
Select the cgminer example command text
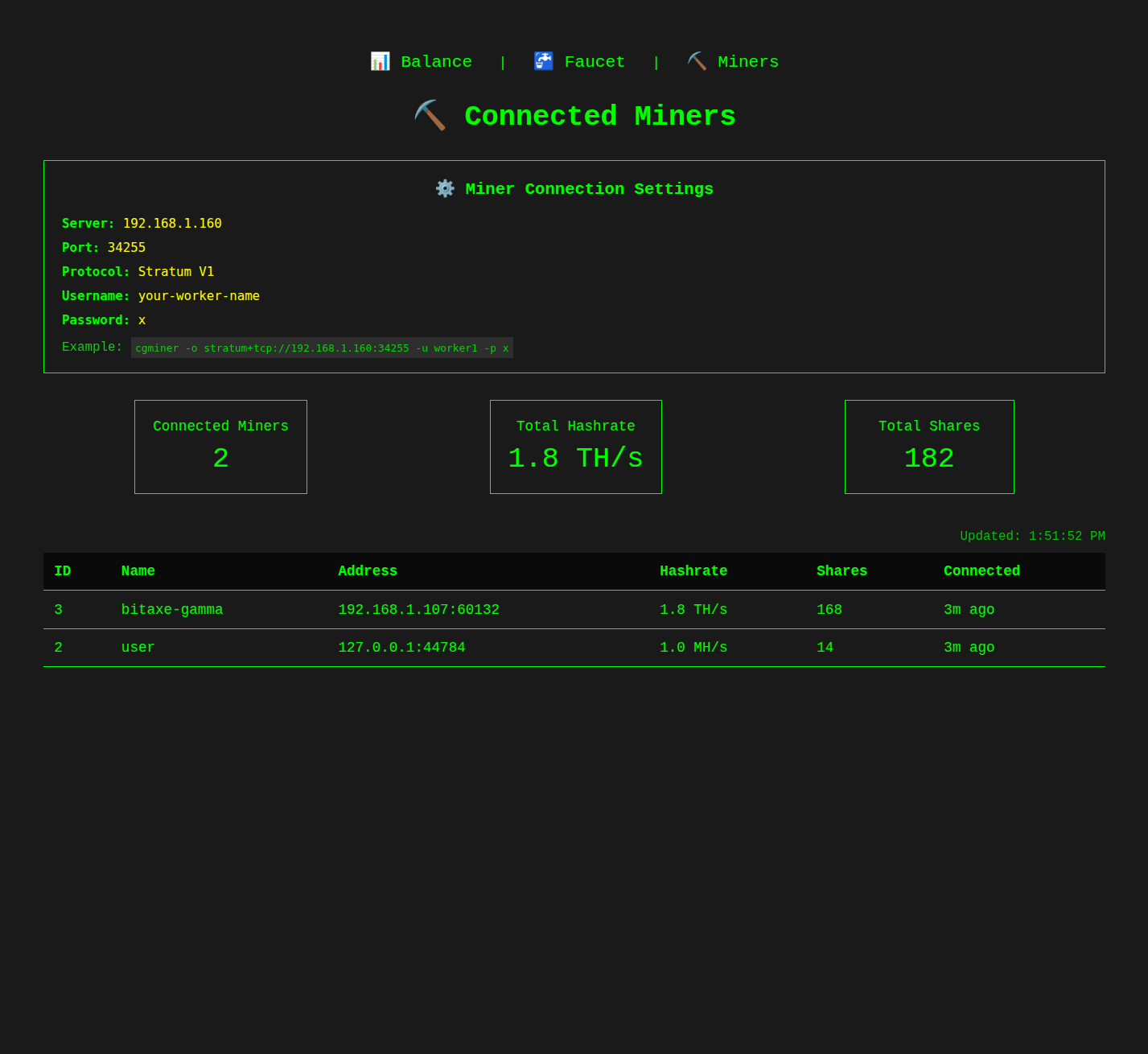pos(322,348)
